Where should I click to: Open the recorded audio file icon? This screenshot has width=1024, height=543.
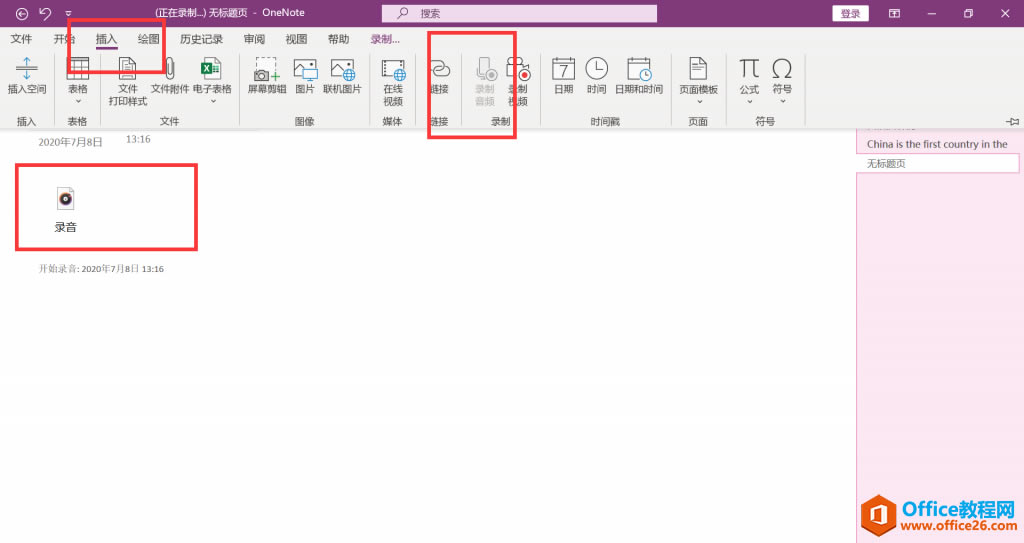coord(65,199)
